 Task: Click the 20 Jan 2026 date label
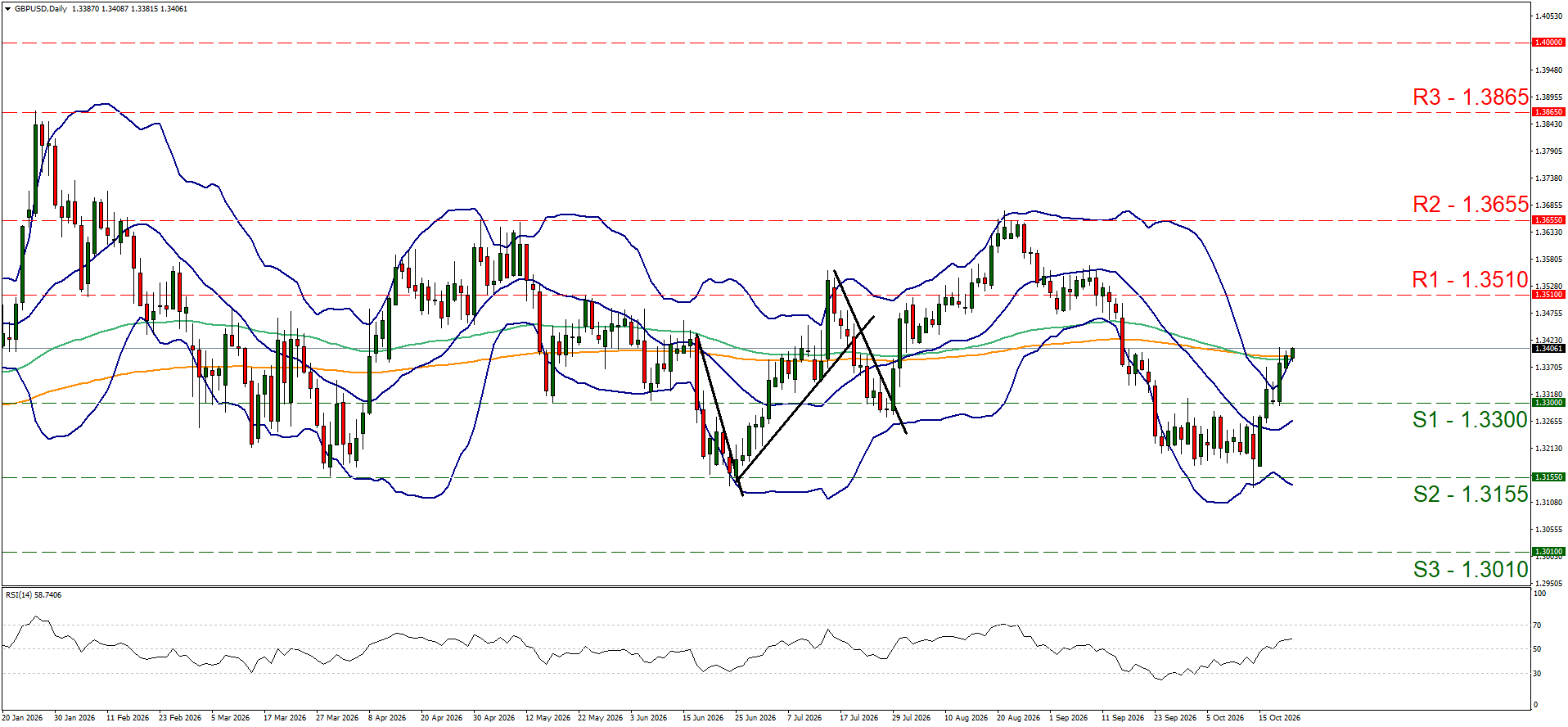[x=22, y=718]
